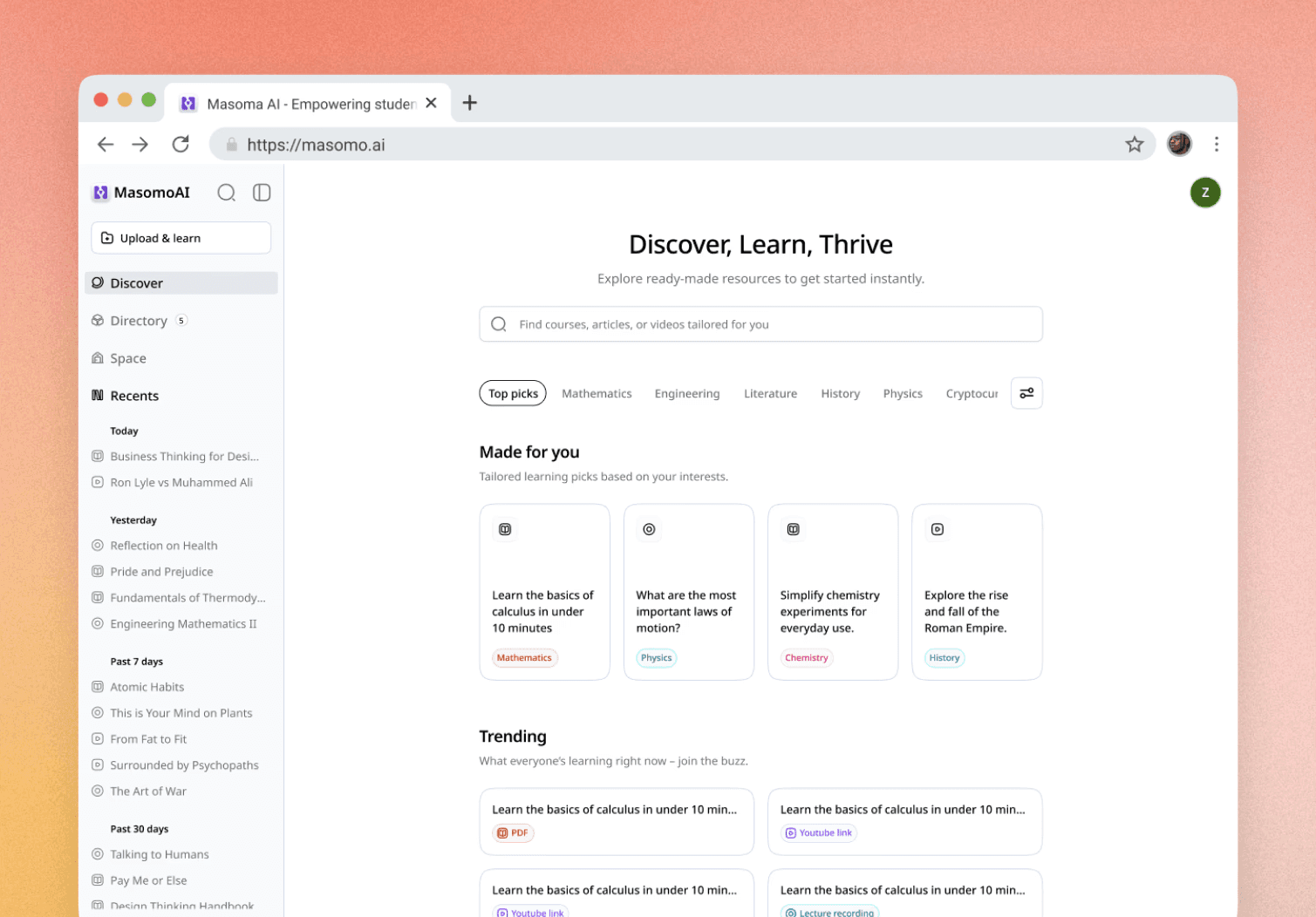This screenshot has width=1316, height=917.
Task: Select the Top picks tab
Action: pyautogui.click(x=513, y=393)
